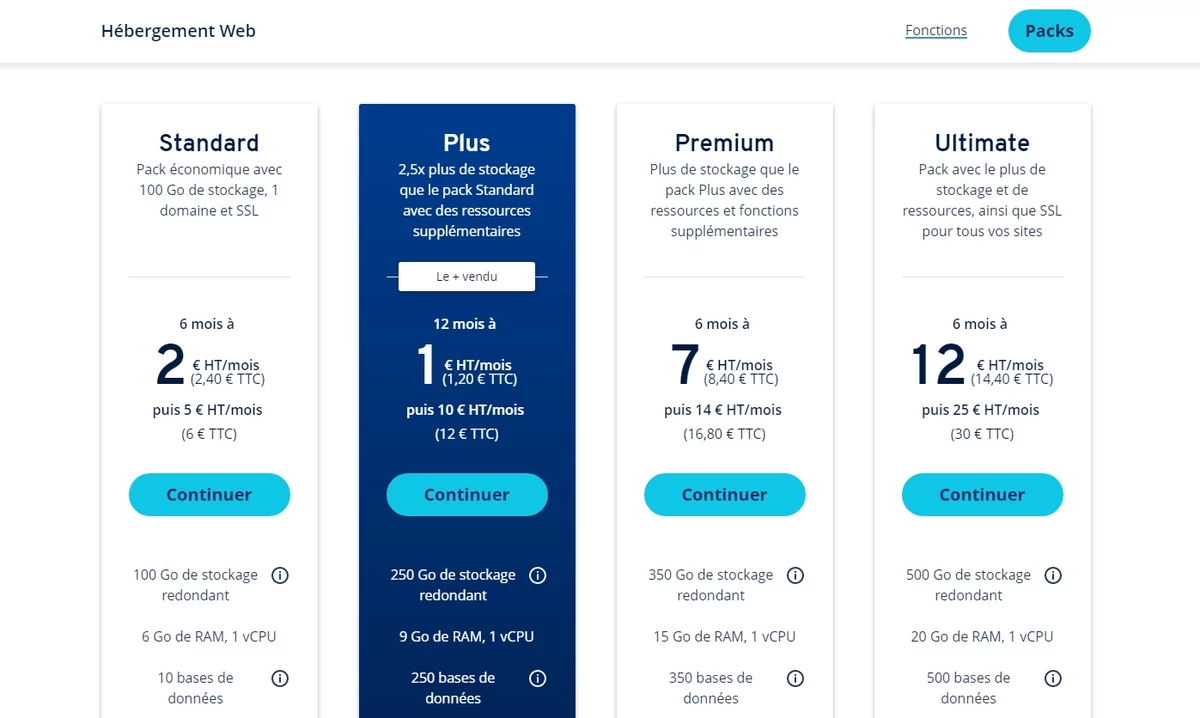Select the Ultimate pack heading
This screenshot has width=1200, height=718.
tap(982, 142)
